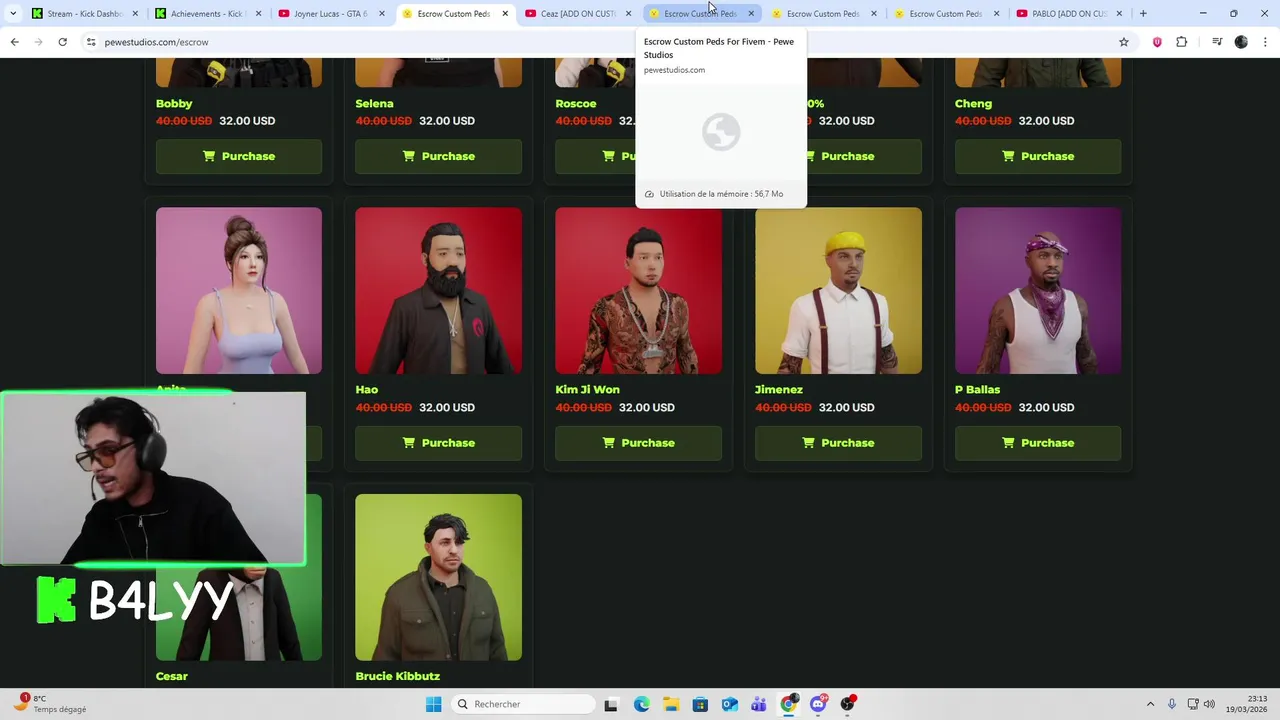Switch to the Ceaz [ADD ON CUSTOM] tab
This screenshot has height=720, width=1280.
pyautogui.click(x=578, y=13)
